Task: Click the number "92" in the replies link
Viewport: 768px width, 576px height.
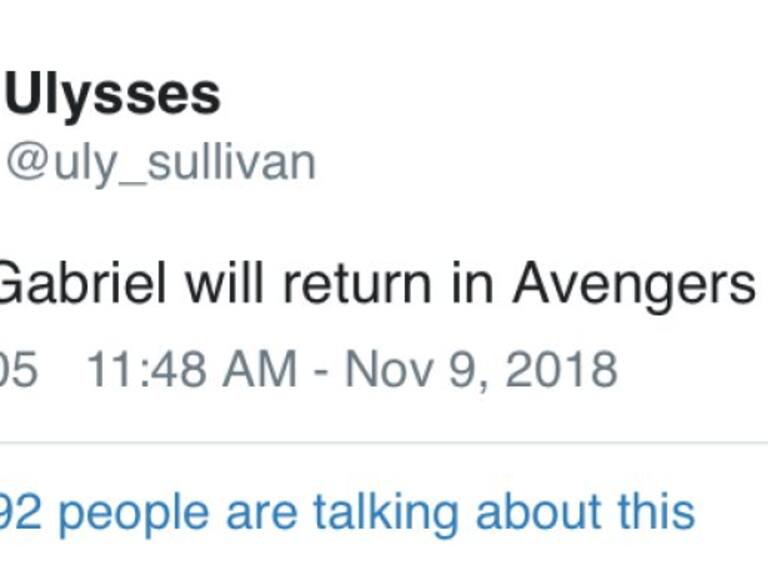Action: [20, 512]
